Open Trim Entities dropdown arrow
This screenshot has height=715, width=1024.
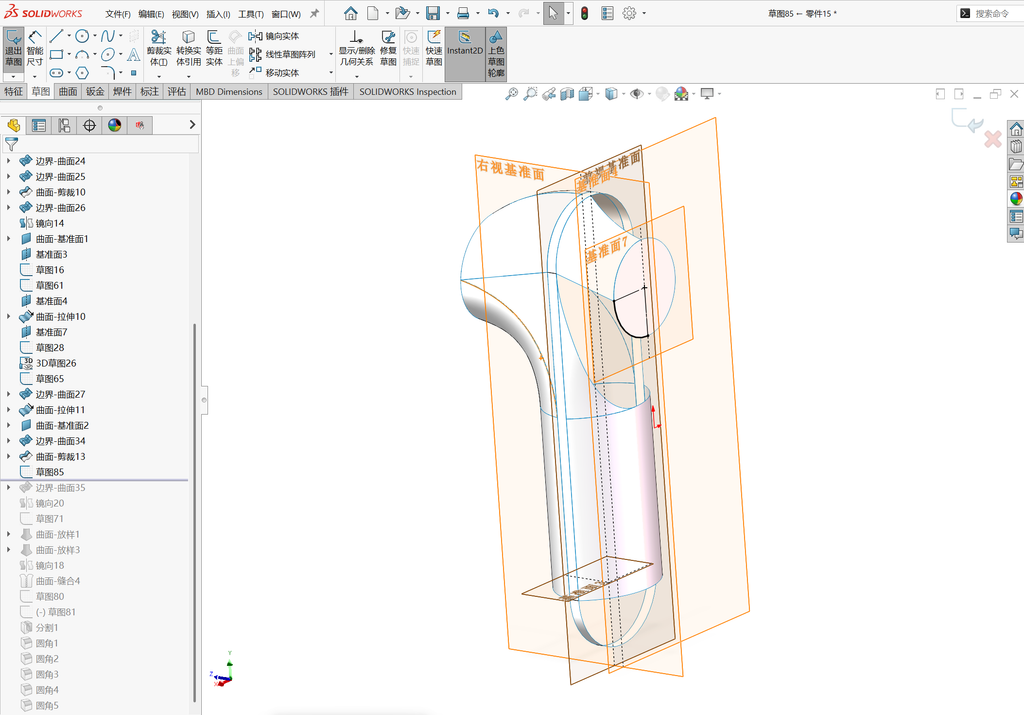point(159,76)
